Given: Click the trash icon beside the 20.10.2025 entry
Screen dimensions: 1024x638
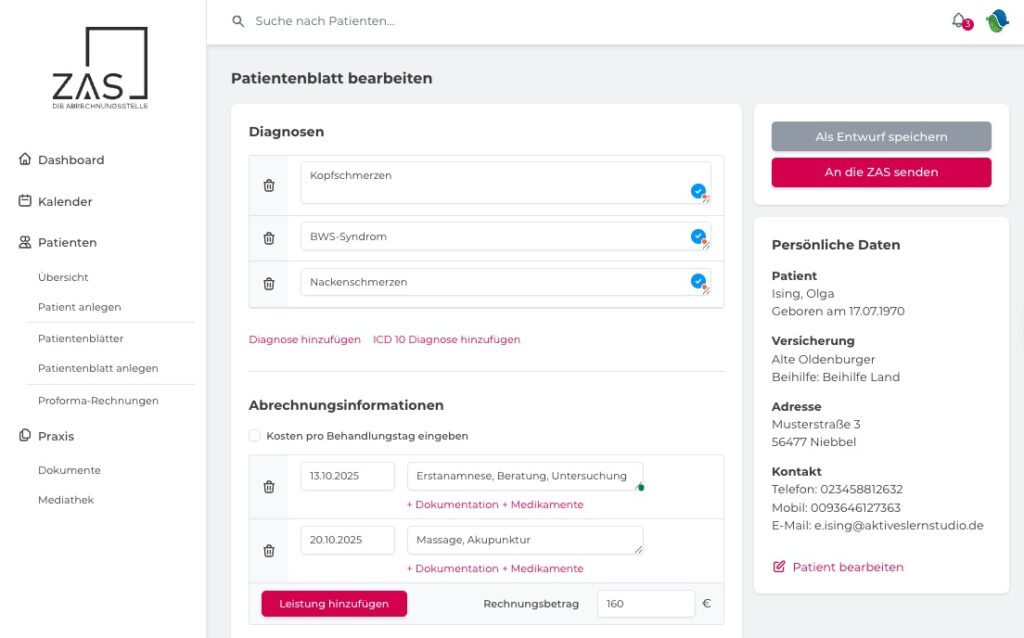Looking at the screenshot, I should [x=268, y=550].
